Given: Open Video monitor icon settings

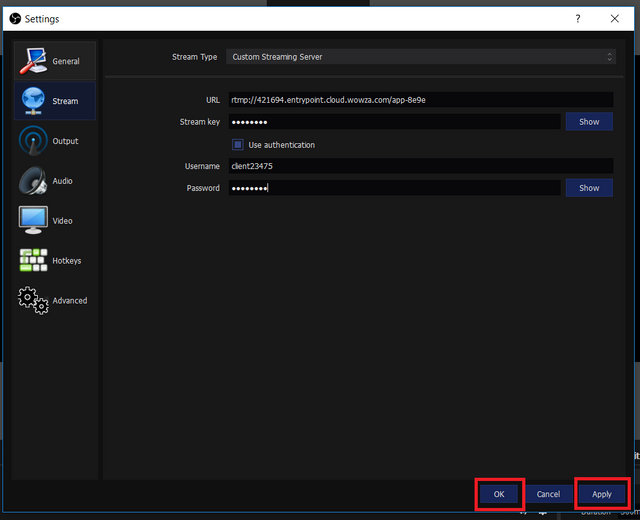Looking at the screenshot, I should coord(33,220).
